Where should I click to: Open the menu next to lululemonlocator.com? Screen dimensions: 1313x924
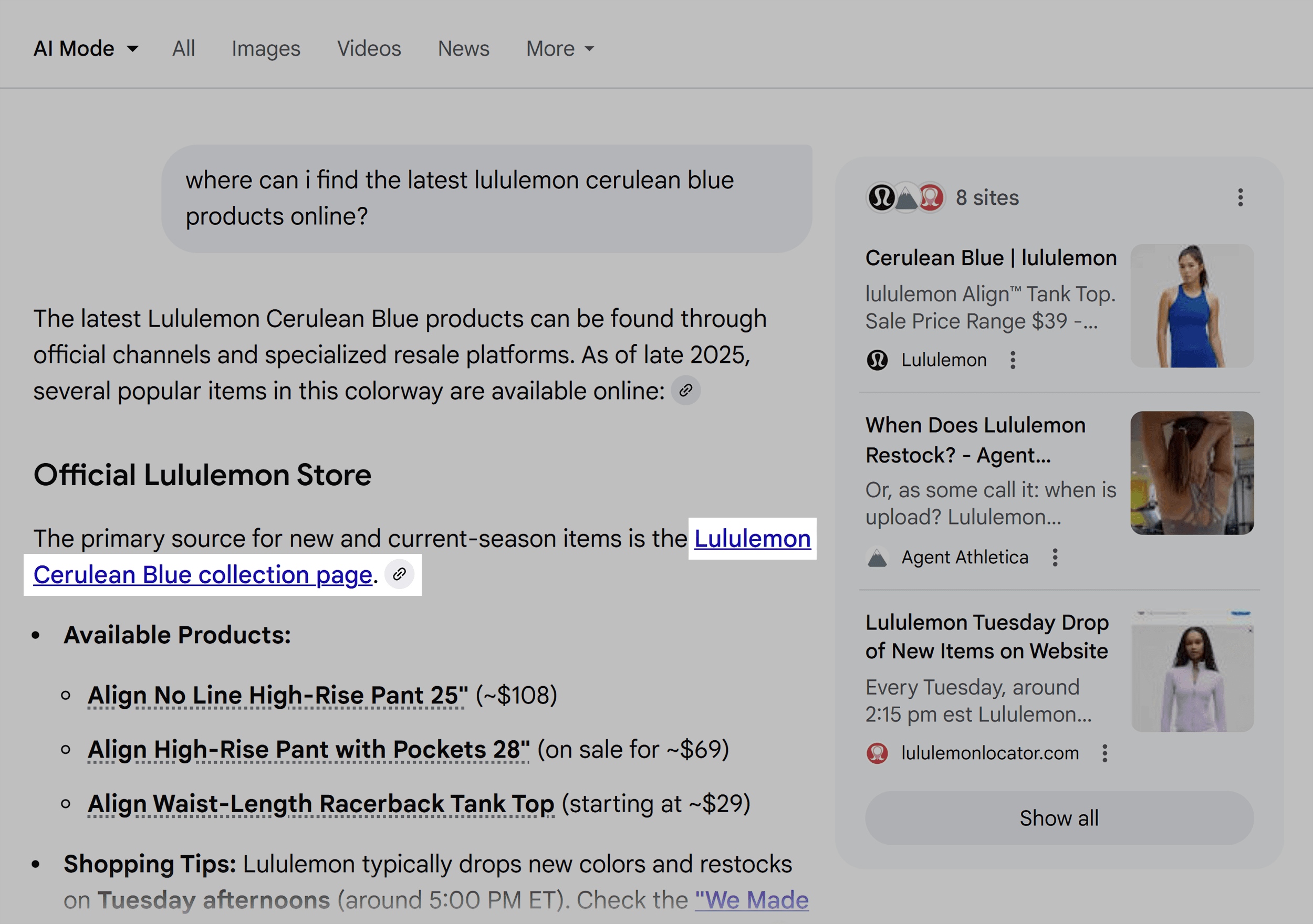tap(1105, 753)
